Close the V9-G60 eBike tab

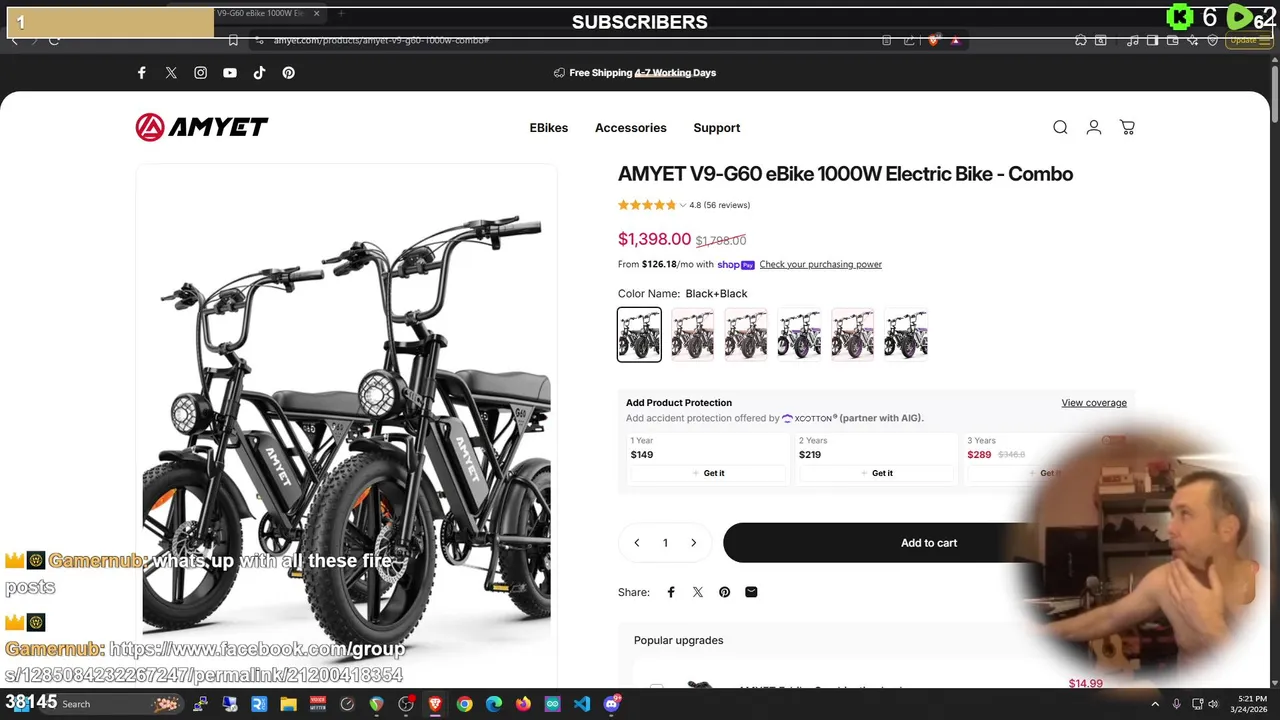click(x=316, y=13)
